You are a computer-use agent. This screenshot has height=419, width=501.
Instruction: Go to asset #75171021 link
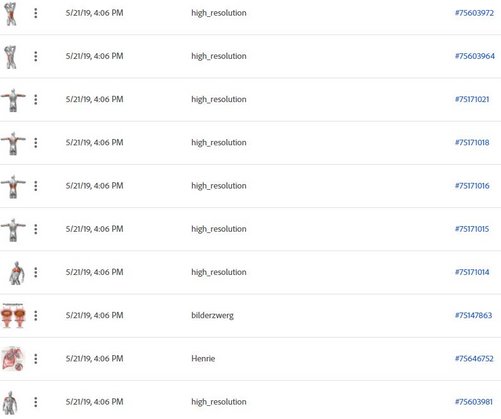(472, 99)
